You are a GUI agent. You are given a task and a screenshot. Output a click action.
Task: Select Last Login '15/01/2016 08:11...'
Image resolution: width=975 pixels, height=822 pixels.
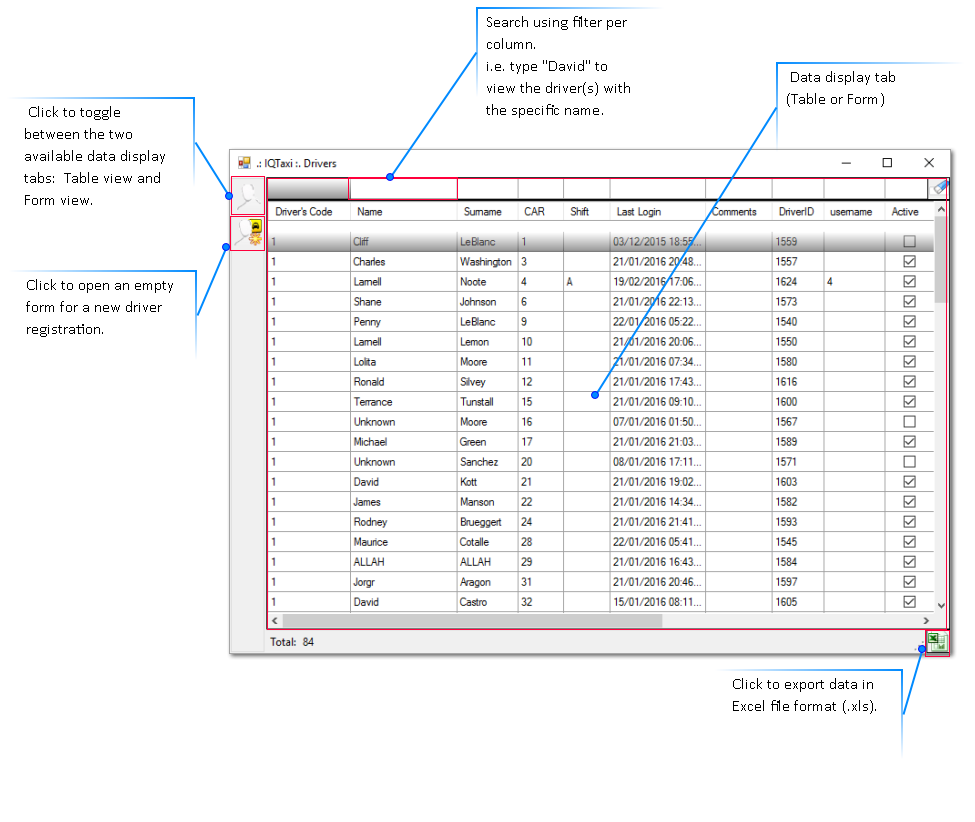[x=657, y=602]
